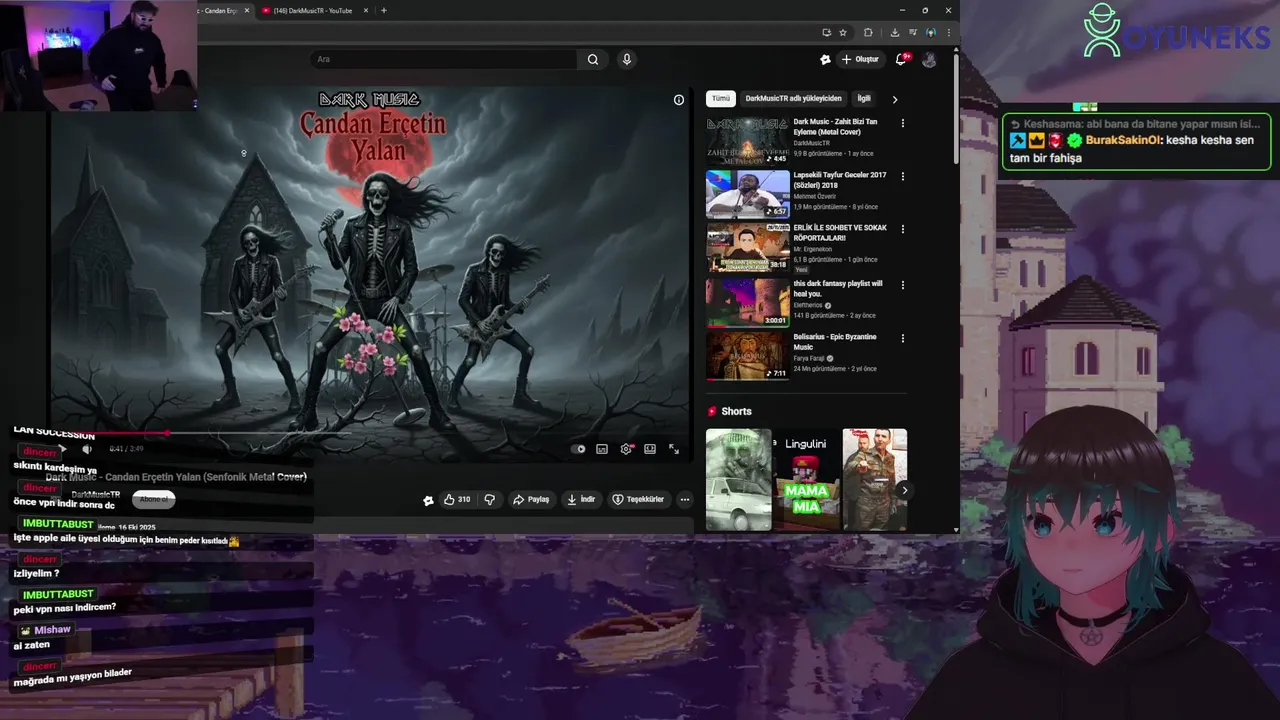1280x720 pixels.
Task: Open Belisarius Epic Byzantine Music thumbnail
Action: coord(748,356)
